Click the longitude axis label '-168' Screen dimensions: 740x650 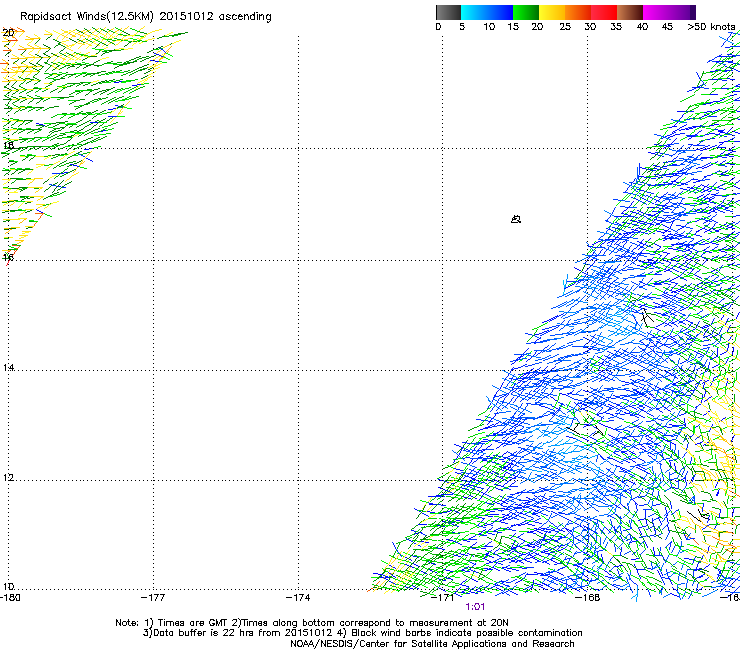[588, 598]
